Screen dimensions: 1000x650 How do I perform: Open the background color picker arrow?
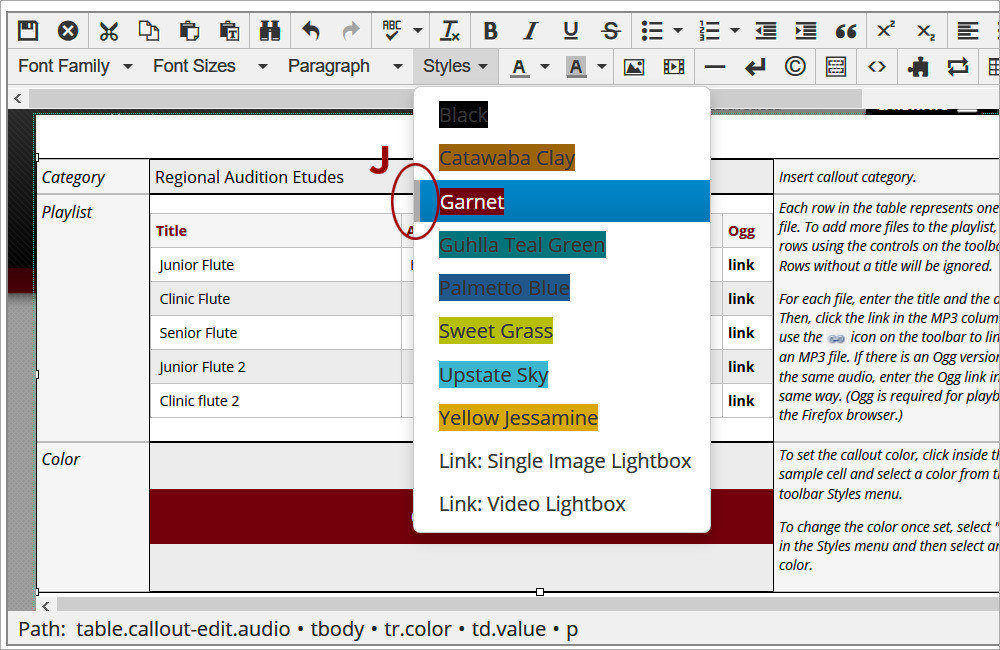(601, 66)
